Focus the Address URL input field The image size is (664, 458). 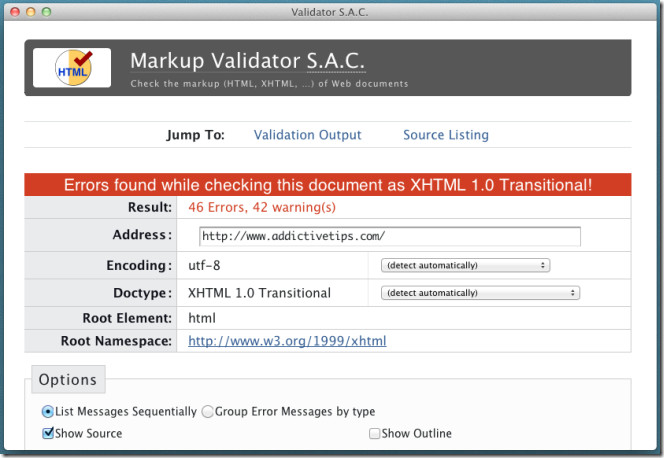[x=390, y=236]
